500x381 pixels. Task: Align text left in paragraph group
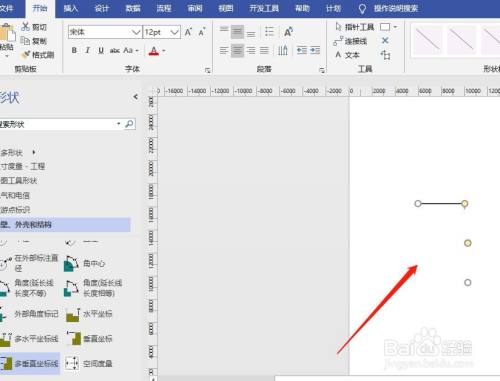(x=224, y=51)
